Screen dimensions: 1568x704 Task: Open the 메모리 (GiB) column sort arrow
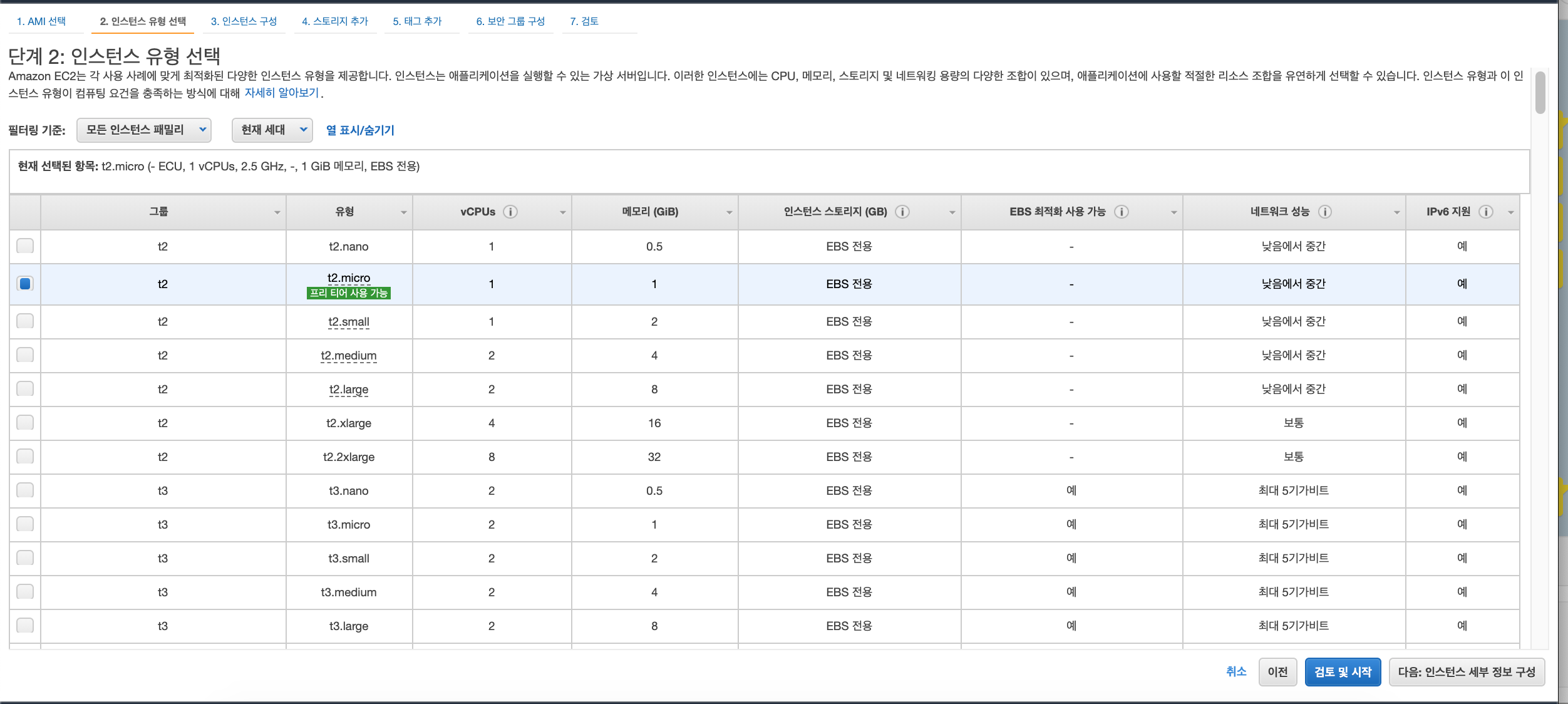(729, 212)
